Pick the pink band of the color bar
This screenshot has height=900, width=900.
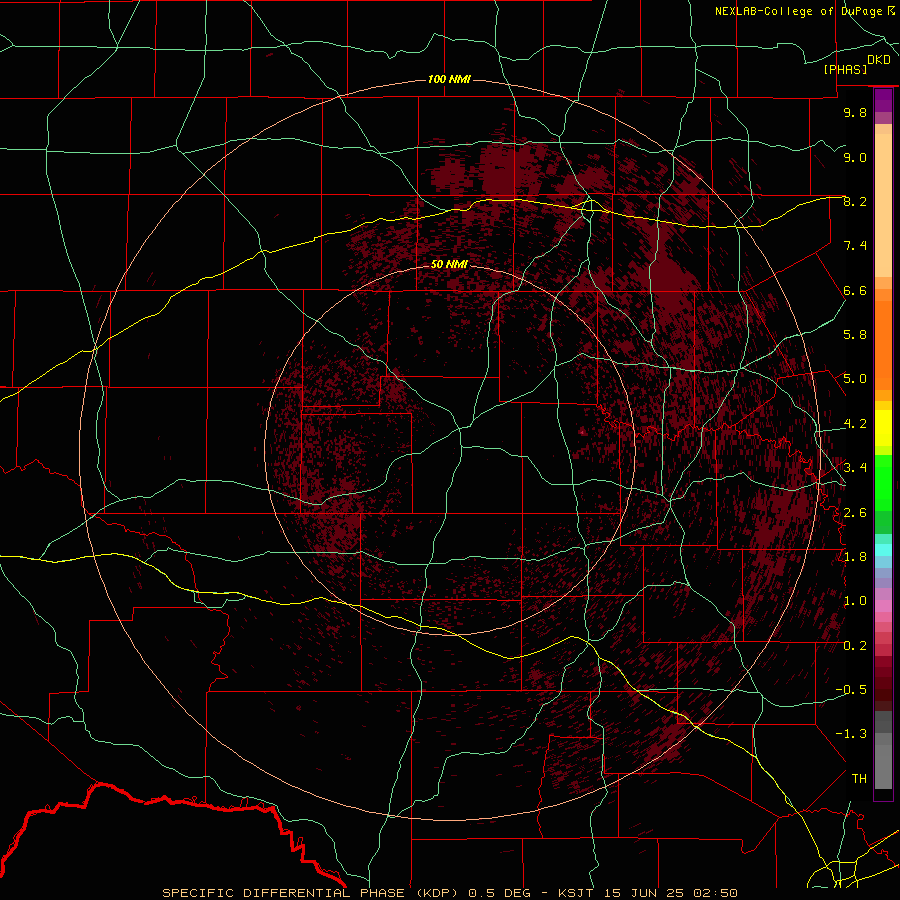[883, 606]
